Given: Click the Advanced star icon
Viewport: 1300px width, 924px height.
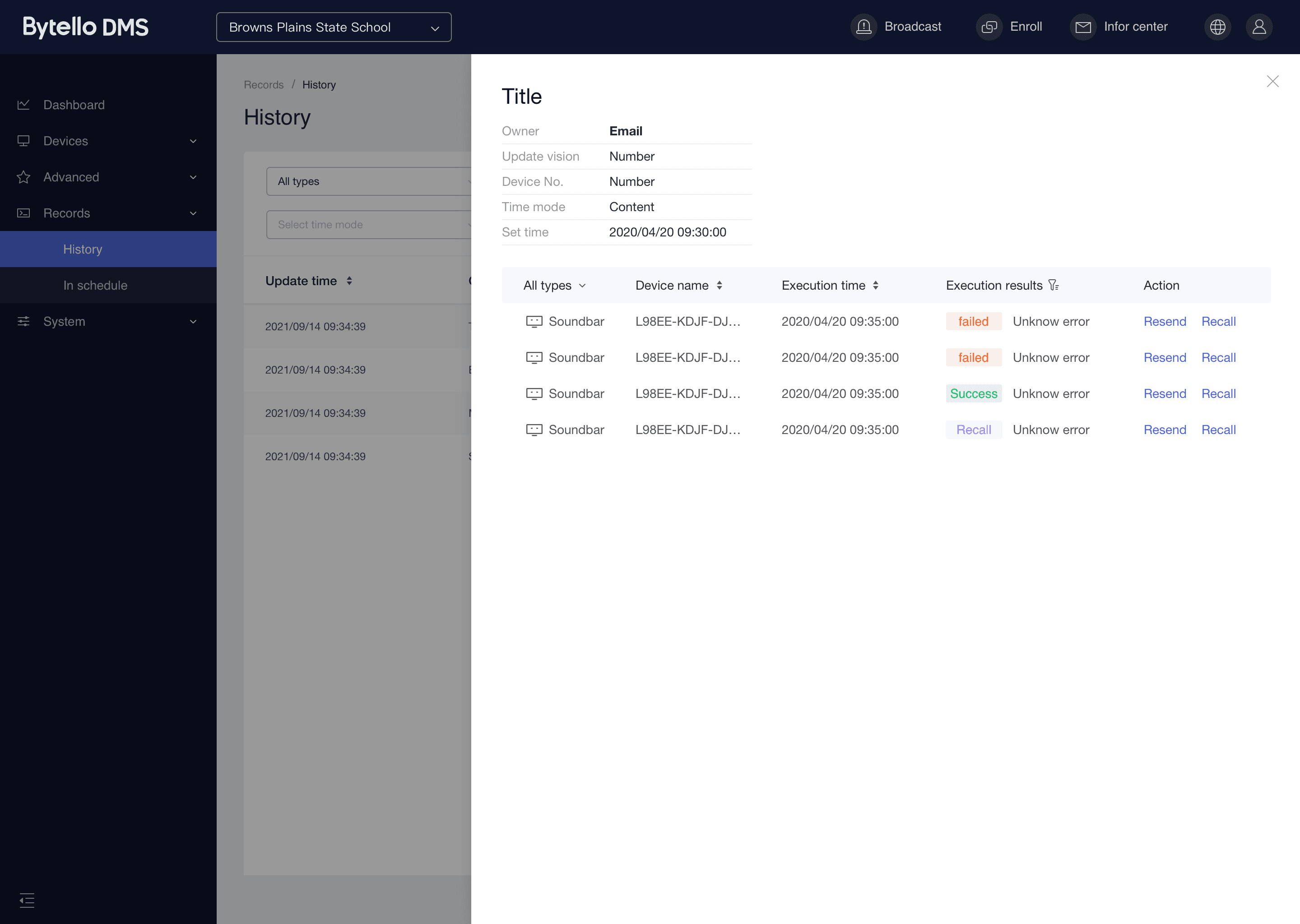Looking at the screenshot, I should 23,177.
